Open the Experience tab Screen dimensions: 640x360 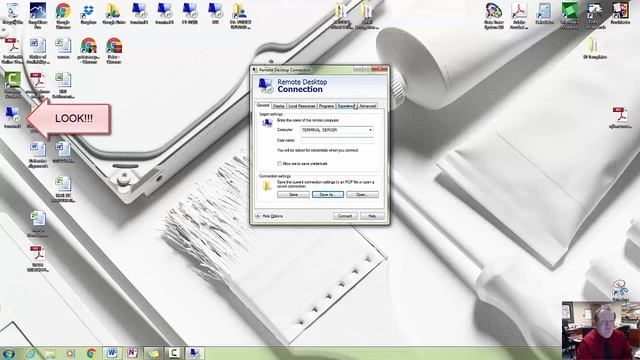[346, 106]
